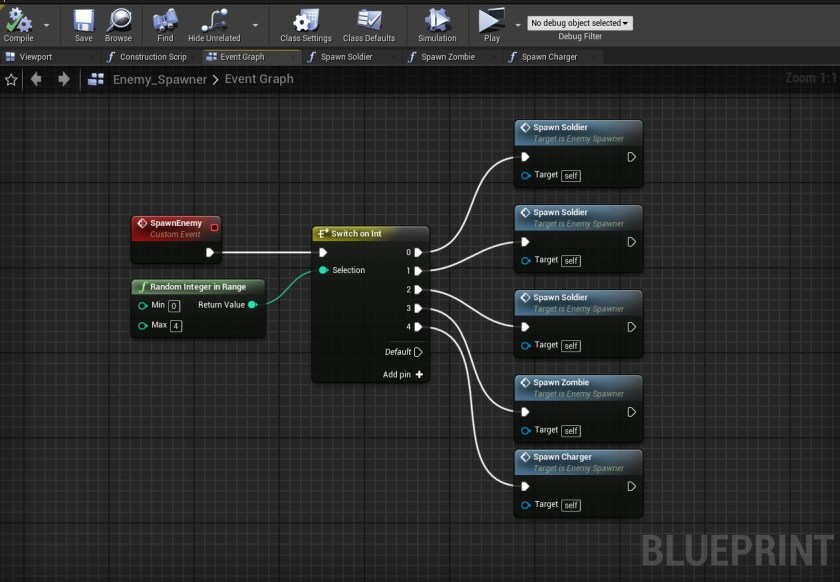Toggle Hide Unrelated nodes icon
The height and width of the screenshot is (582, 840).
tap(214, 20)
